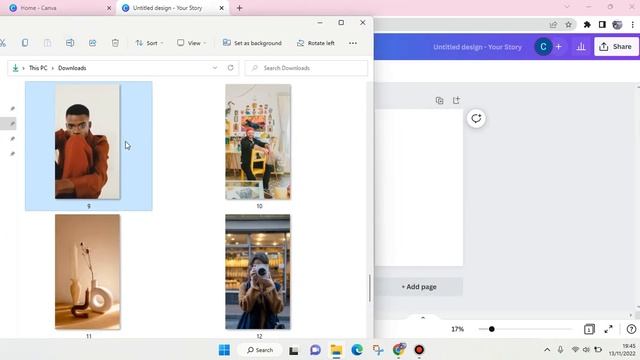Open the Canva help question icon
The image size is (640, 360).
(631, 329)
